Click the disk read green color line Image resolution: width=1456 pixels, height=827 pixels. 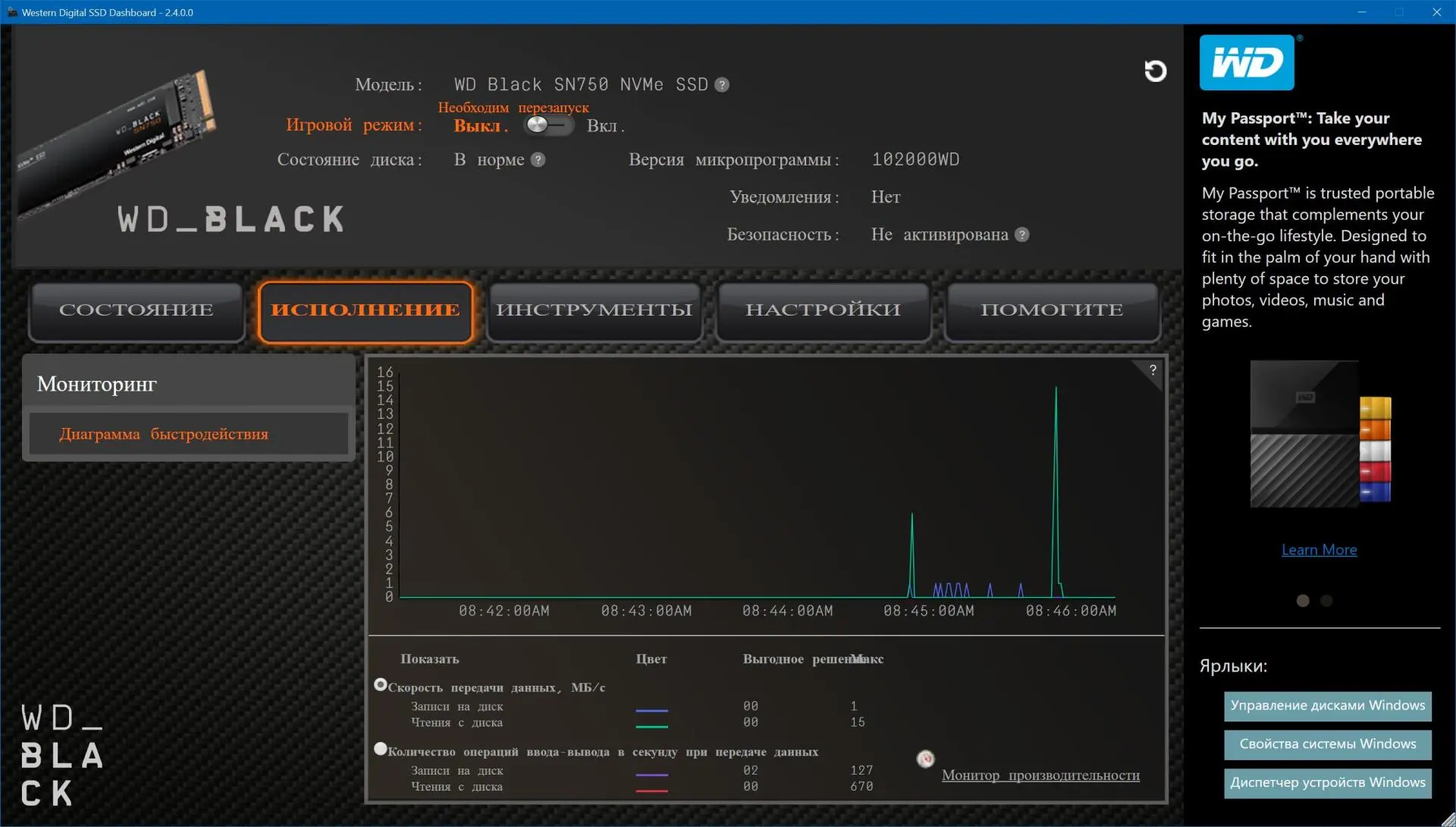tap(651, 727)
